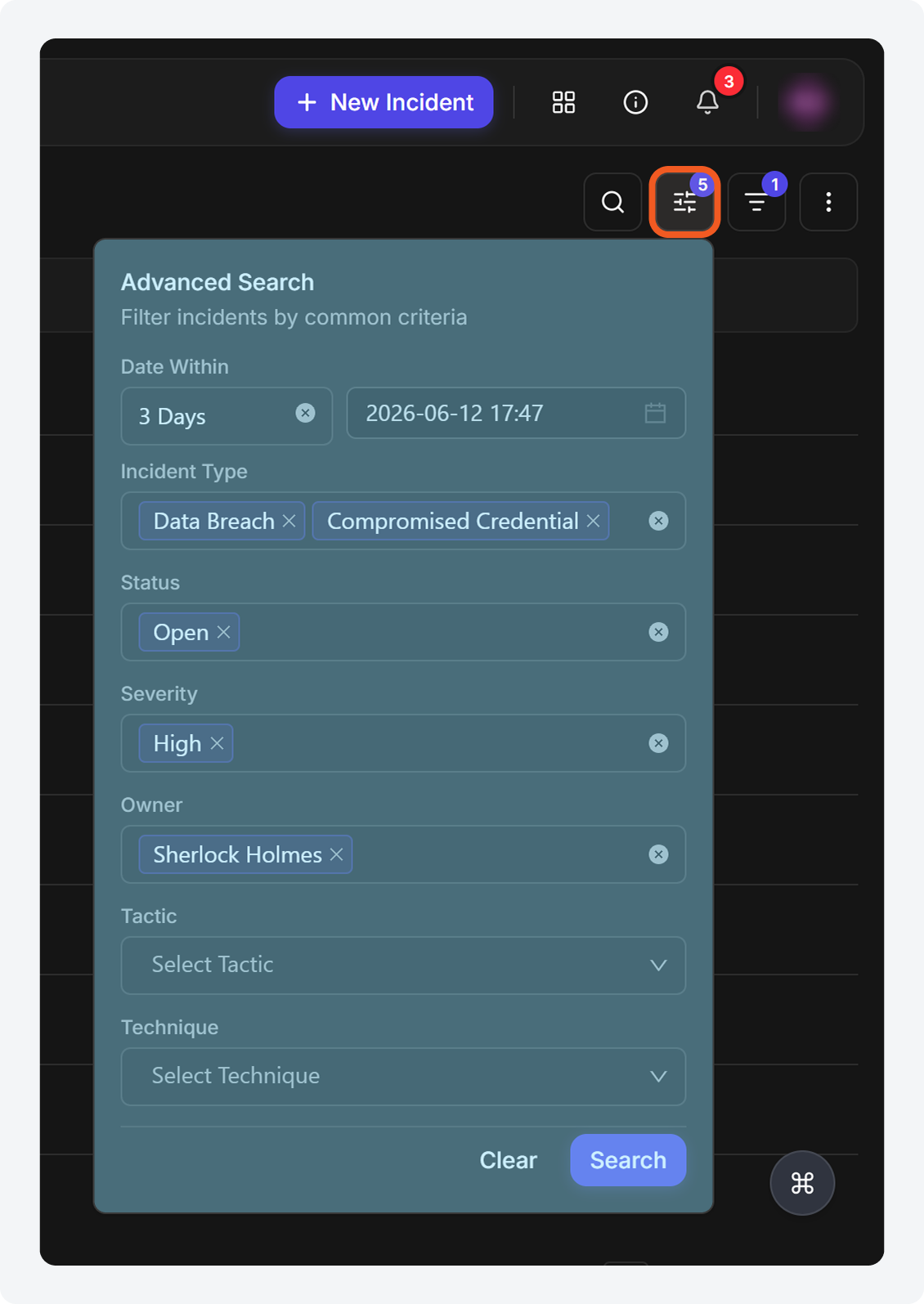Remove the Sherlock Holmes owner tag
The width and height of the screenshot is (924, 1304).
336,854
